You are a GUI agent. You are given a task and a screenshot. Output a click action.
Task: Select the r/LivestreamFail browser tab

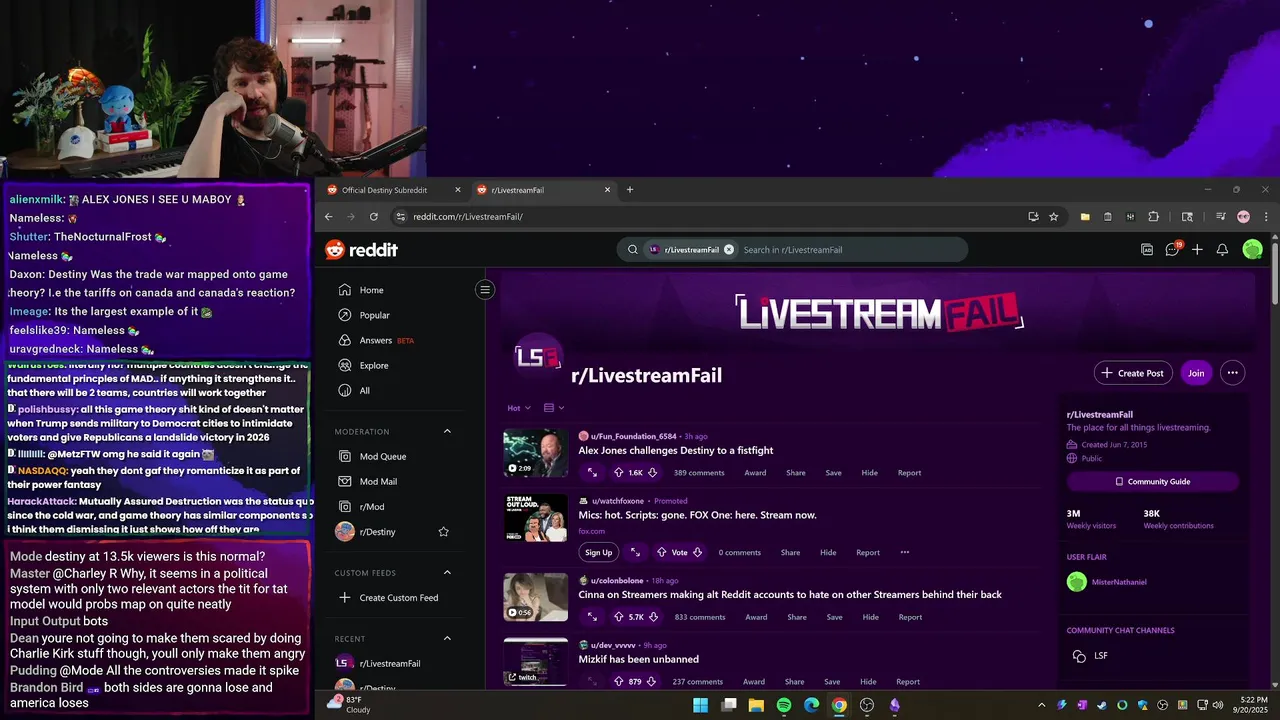click(546, 190)
